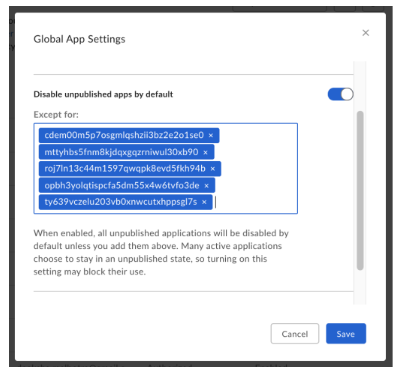Select the mttyhbs5fnm8kjdqxgqzrniwul30xb90 app ID text
394x372 pixels.
121,152
